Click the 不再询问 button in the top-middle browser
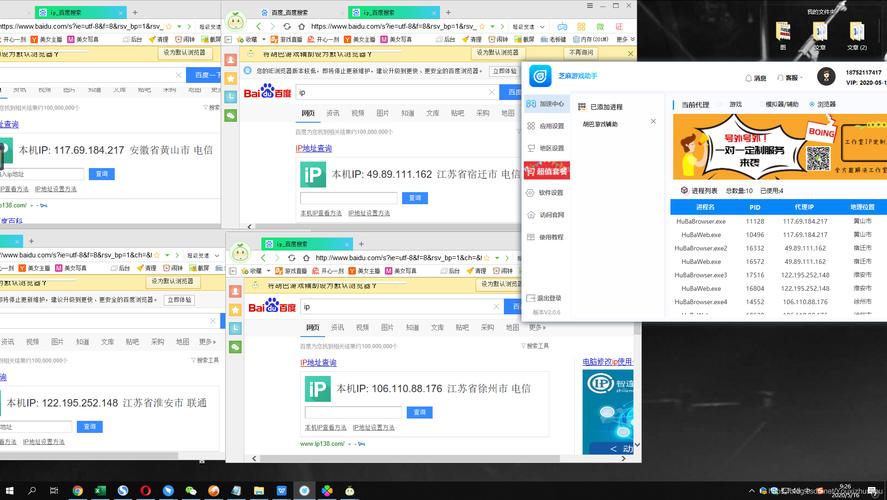The image size is (887, 500). tap(581, 53)
